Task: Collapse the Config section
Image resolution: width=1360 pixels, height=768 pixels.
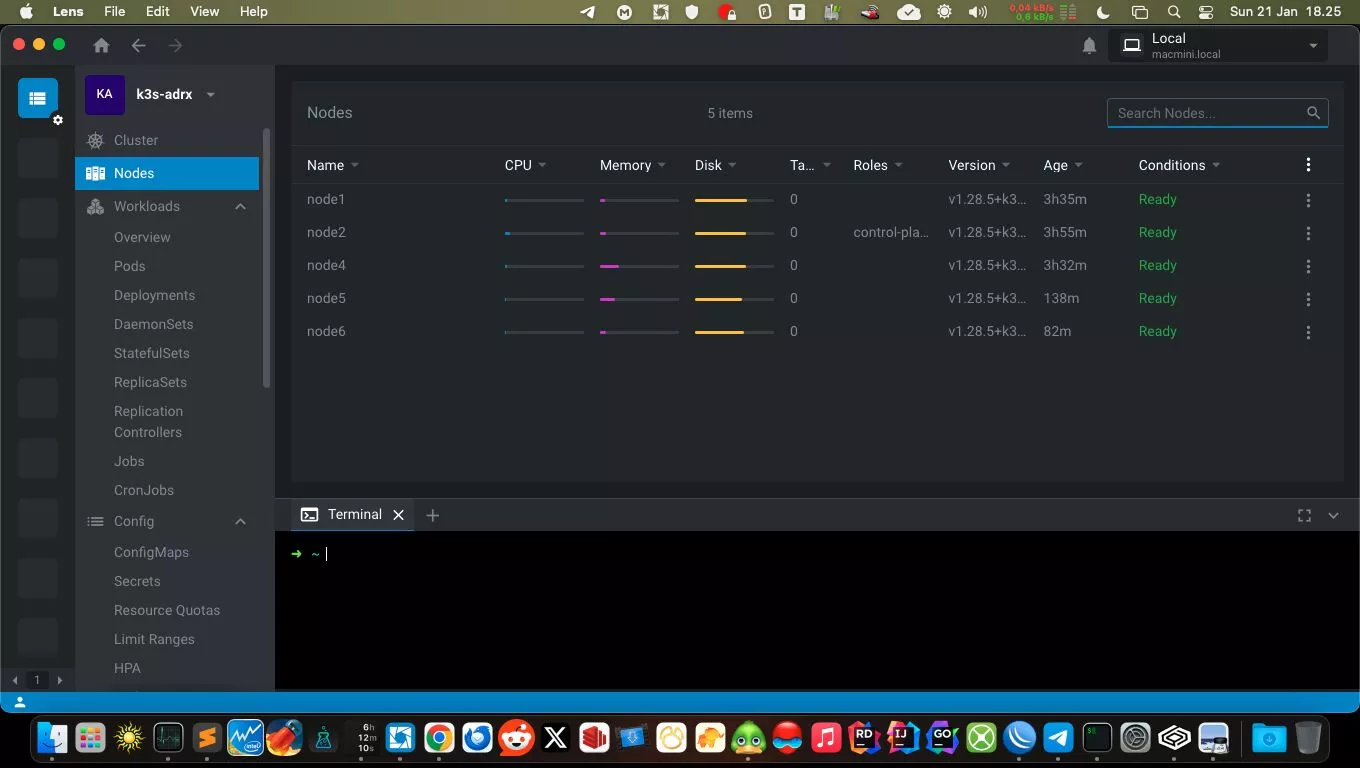Action: [240, 521]
